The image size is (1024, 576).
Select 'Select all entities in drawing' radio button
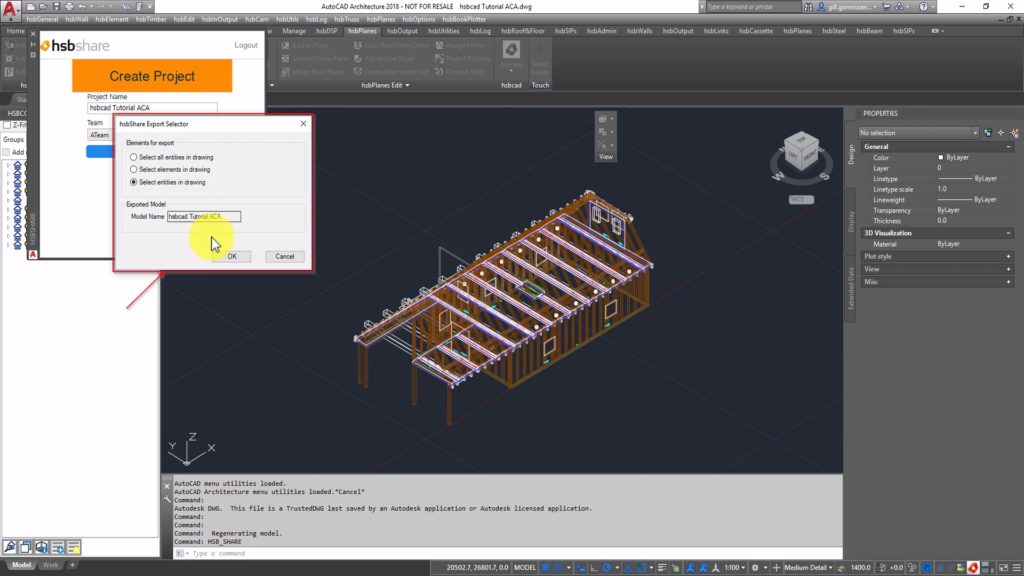(x=134, y=157)
